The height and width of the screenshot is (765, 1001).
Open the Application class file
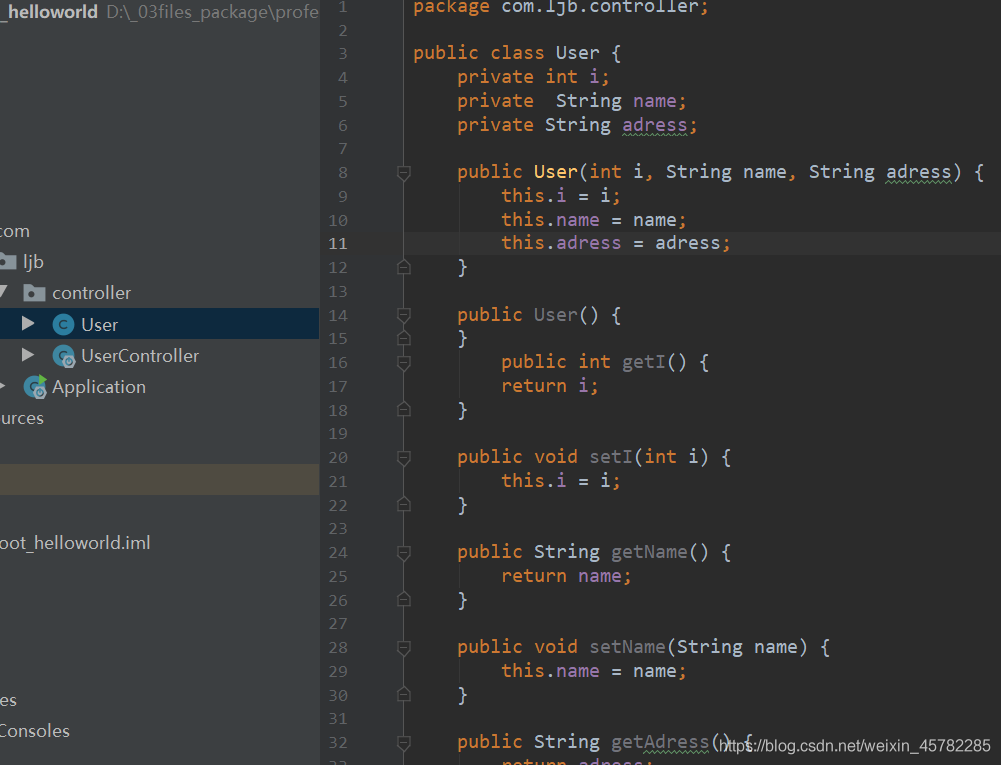99,387
